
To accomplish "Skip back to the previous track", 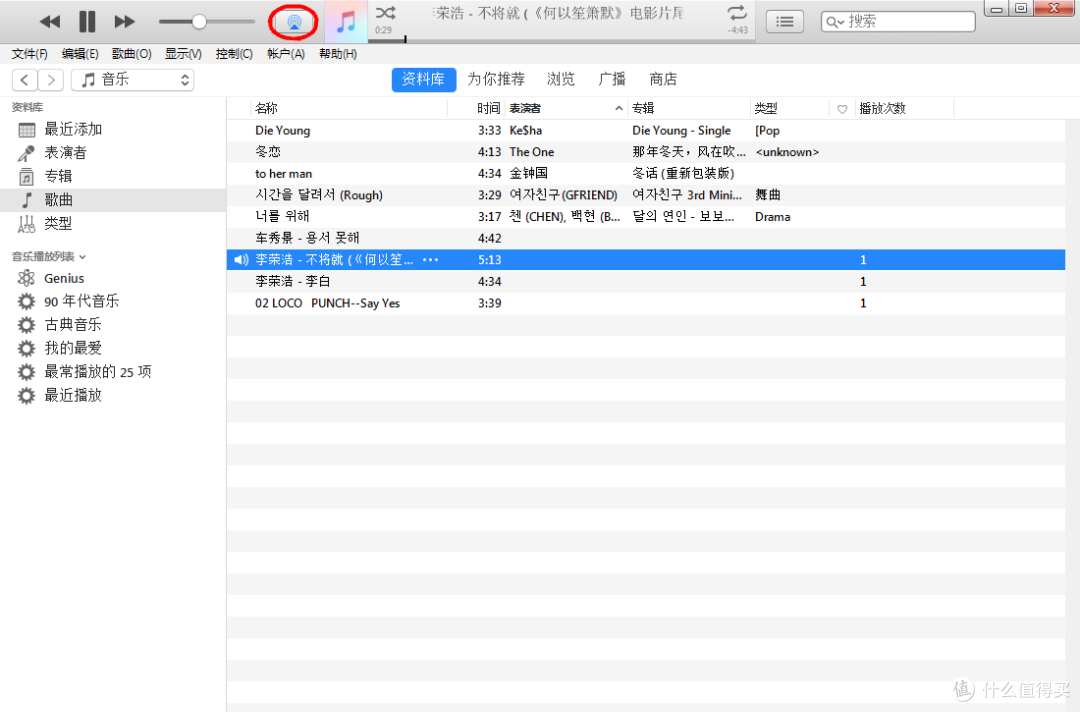I will pos(50,22).
